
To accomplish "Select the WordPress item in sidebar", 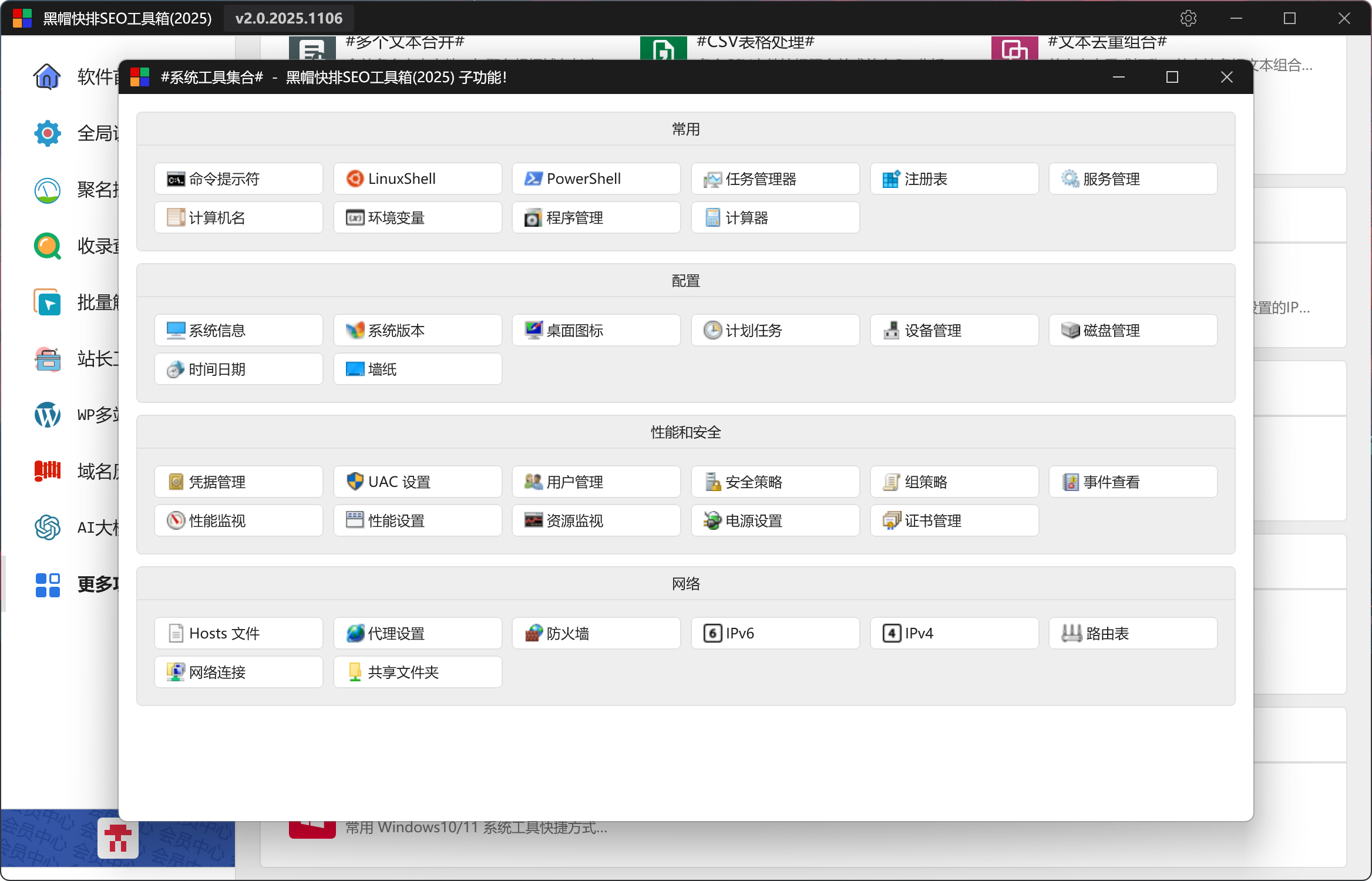I will coord(47,415).
